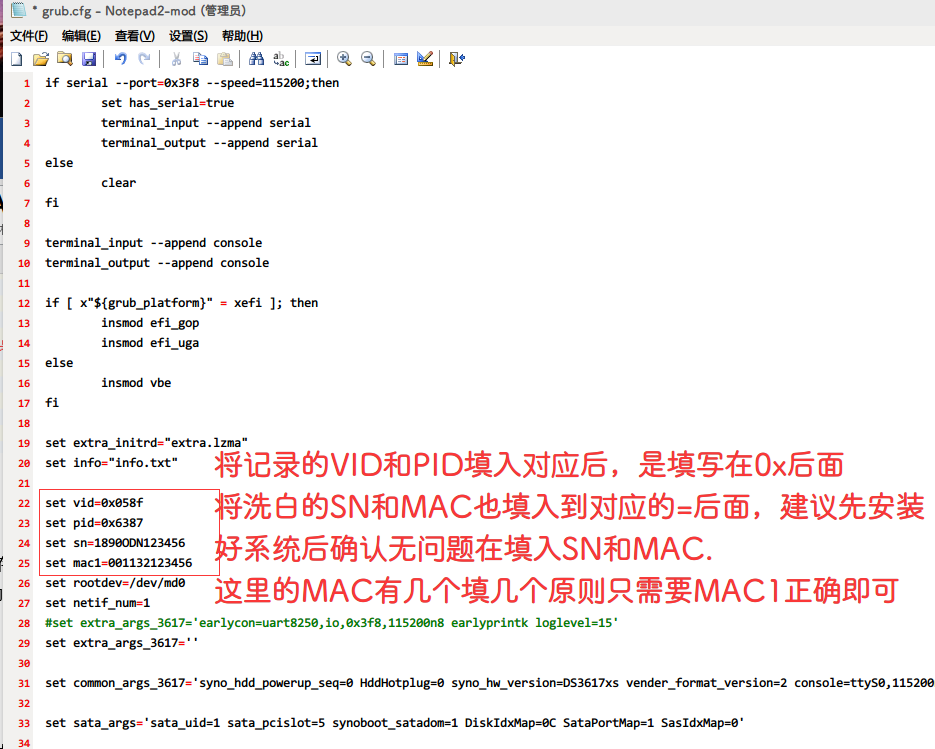935x749 pixels.
Task: Open Replace with the ab-ac icon
Action: pyautogui.click(x=281, y=59)
